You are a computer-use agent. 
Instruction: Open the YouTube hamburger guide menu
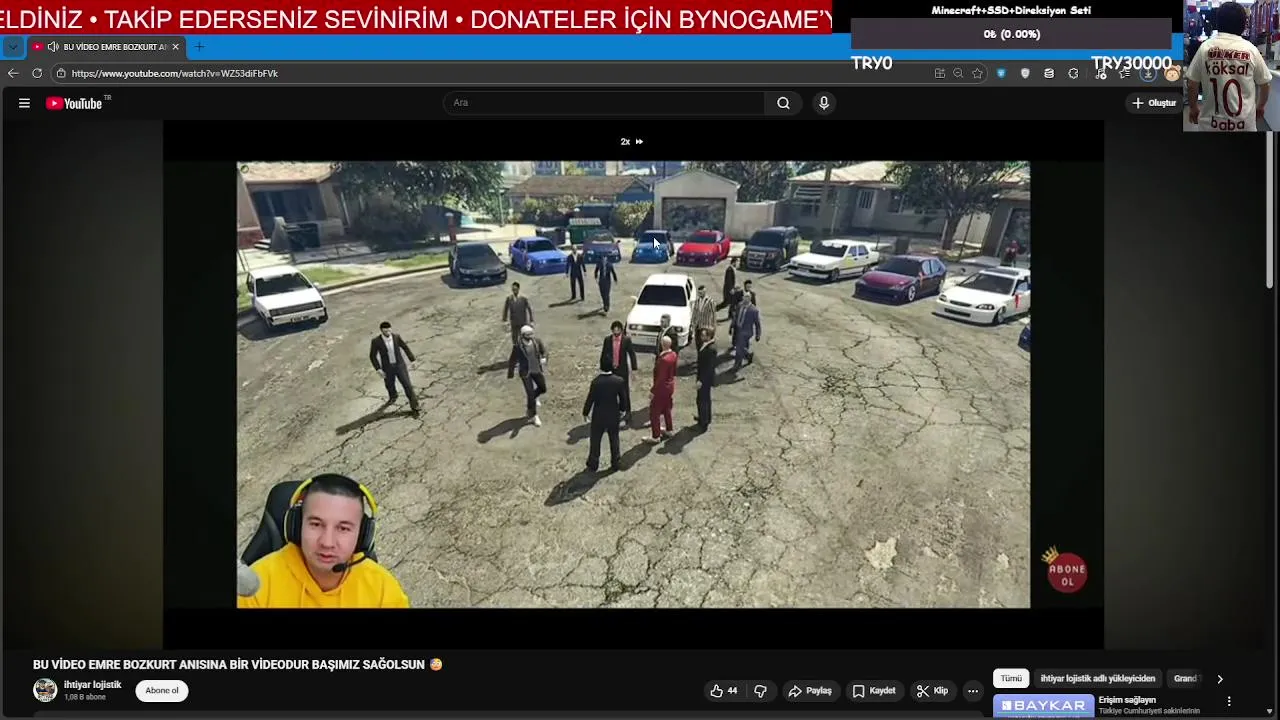click(24, 103)
